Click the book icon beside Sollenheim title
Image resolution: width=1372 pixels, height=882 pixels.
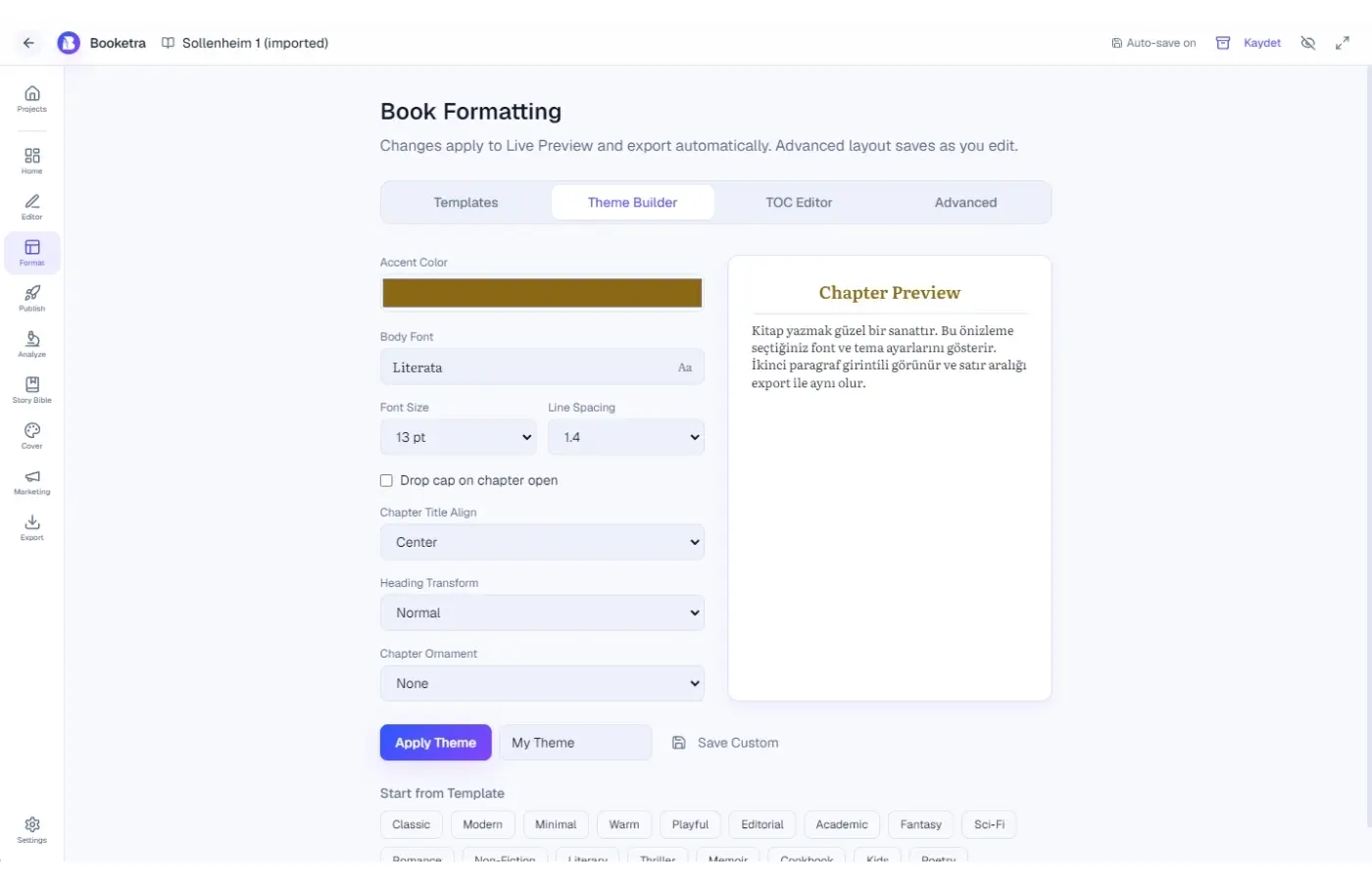pyautogui.click(x=169, y=43)
